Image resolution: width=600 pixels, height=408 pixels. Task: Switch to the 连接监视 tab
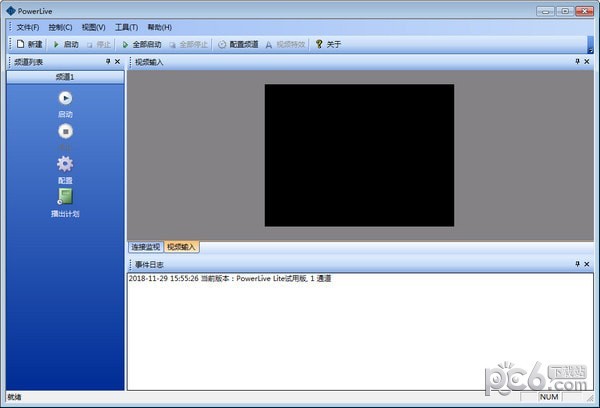click(146, 246)
